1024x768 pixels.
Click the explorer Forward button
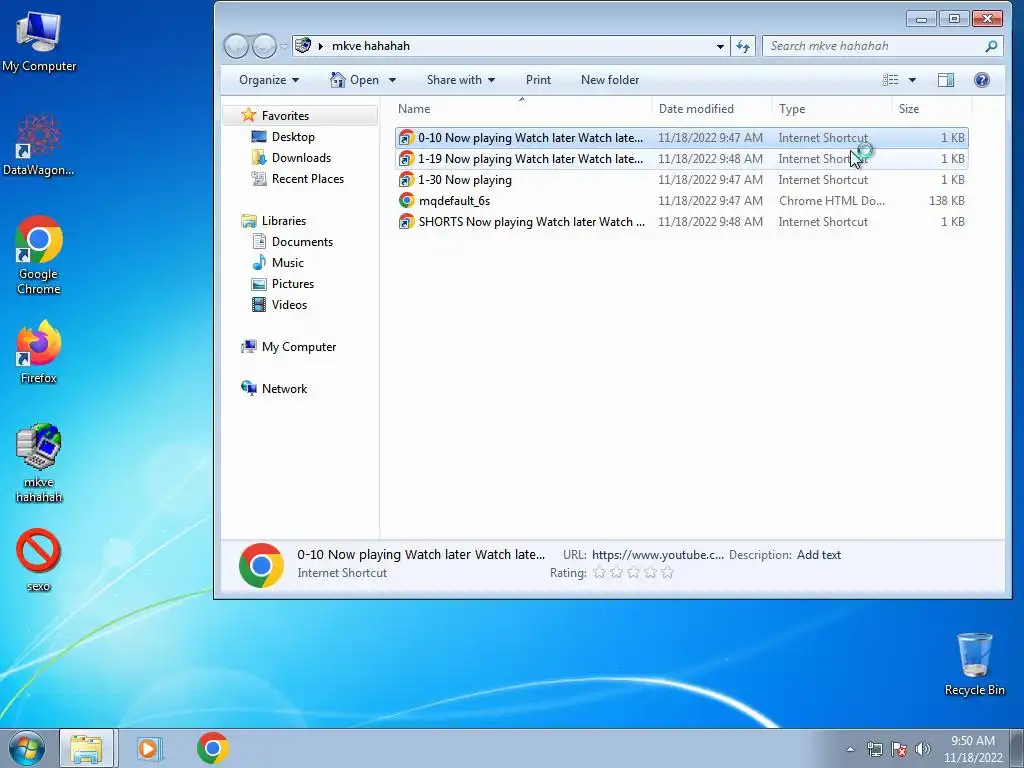click(x=264, y=46)
